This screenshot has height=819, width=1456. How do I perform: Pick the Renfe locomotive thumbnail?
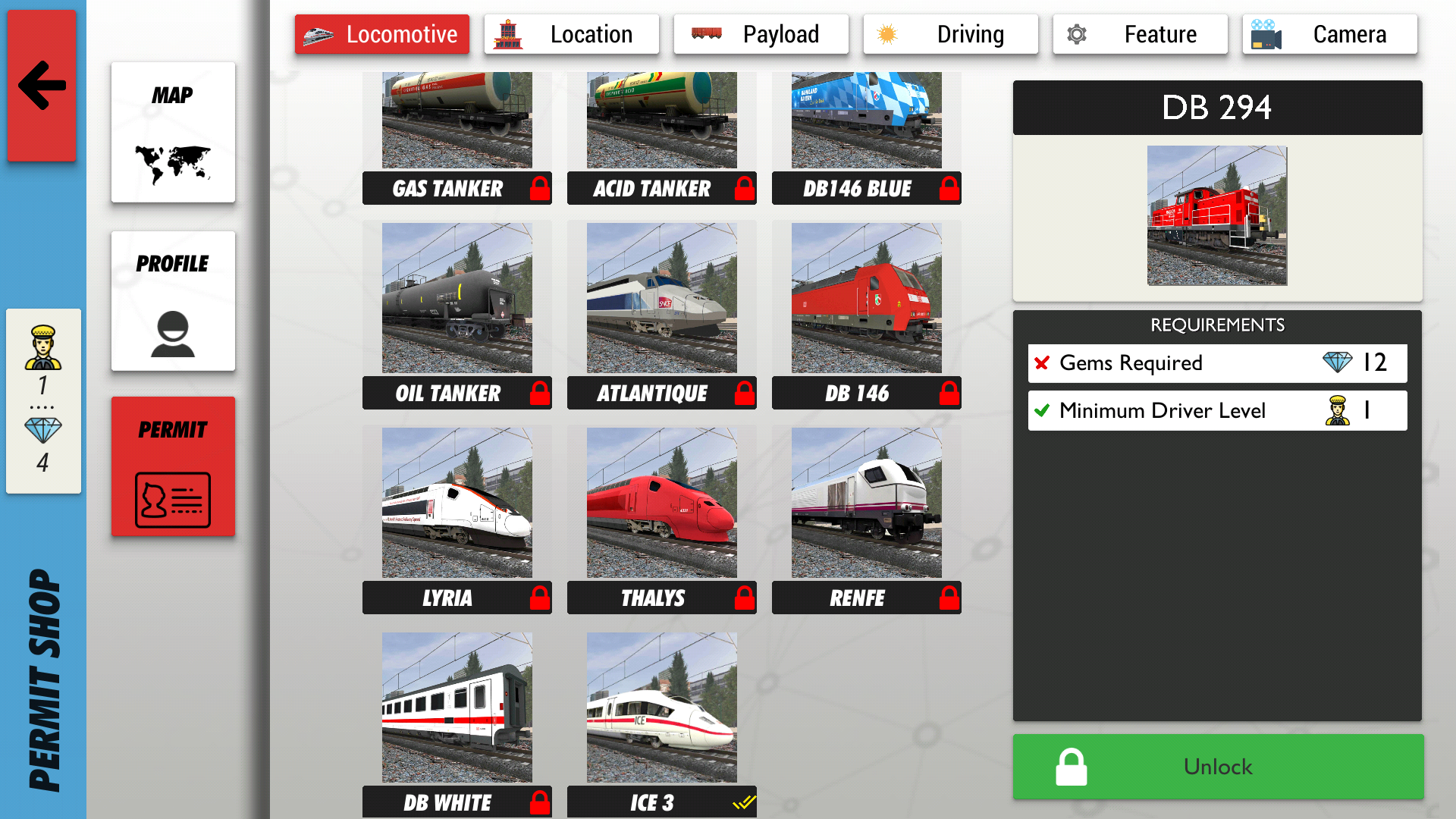click(x=867, y=503)
